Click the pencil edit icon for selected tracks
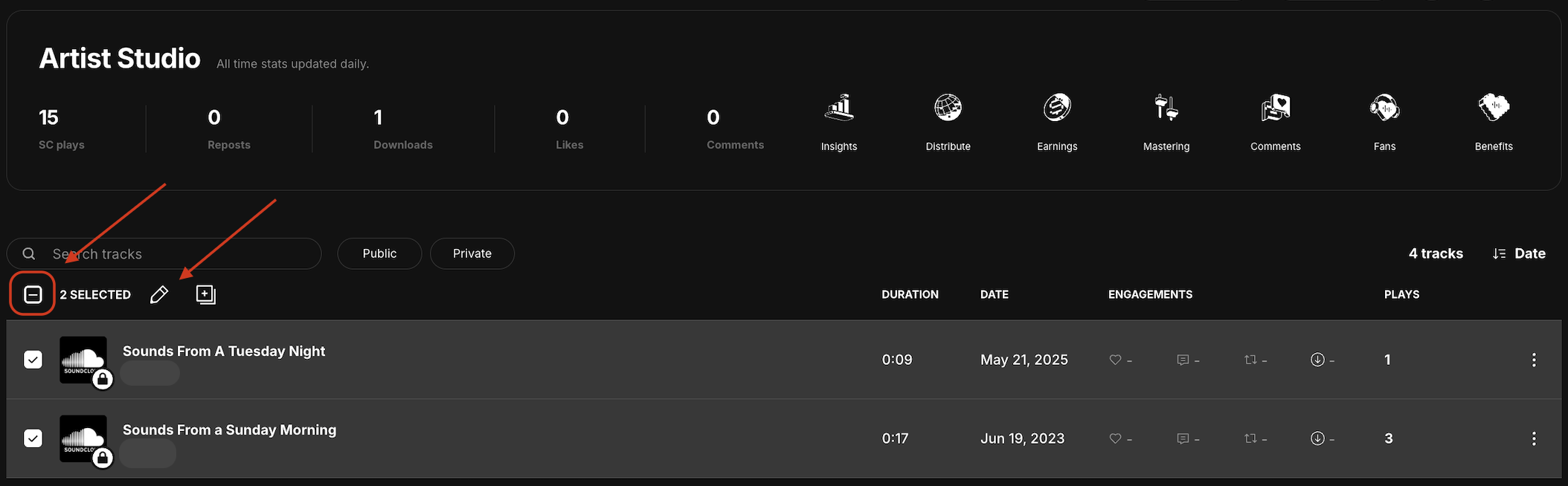Image resolution: width=1568 pixels, height=486 pixels. coord(158,295)
